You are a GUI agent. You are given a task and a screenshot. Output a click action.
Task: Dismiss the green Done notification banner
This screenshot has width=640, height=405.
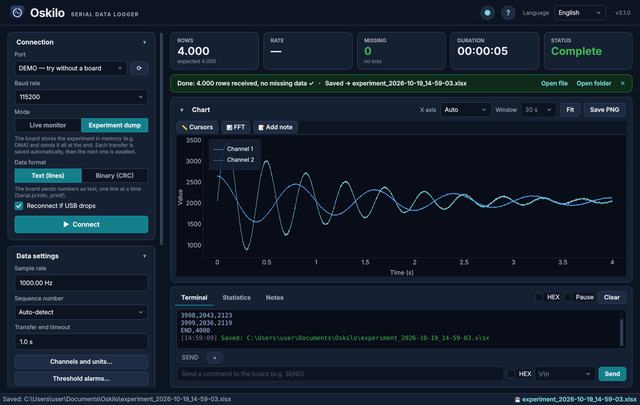pos(622,83)
